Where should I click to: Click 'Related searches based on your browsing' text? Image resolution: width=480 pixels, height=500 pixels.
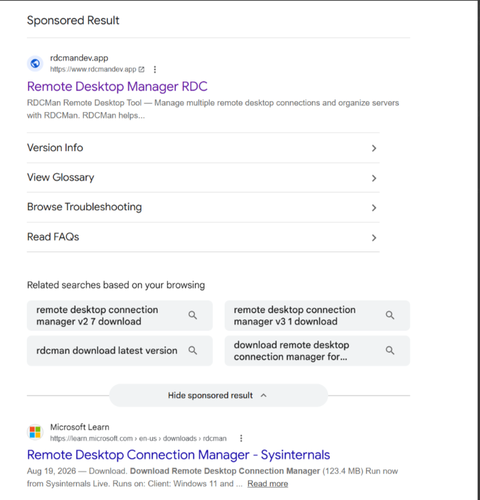coord(116,285)
